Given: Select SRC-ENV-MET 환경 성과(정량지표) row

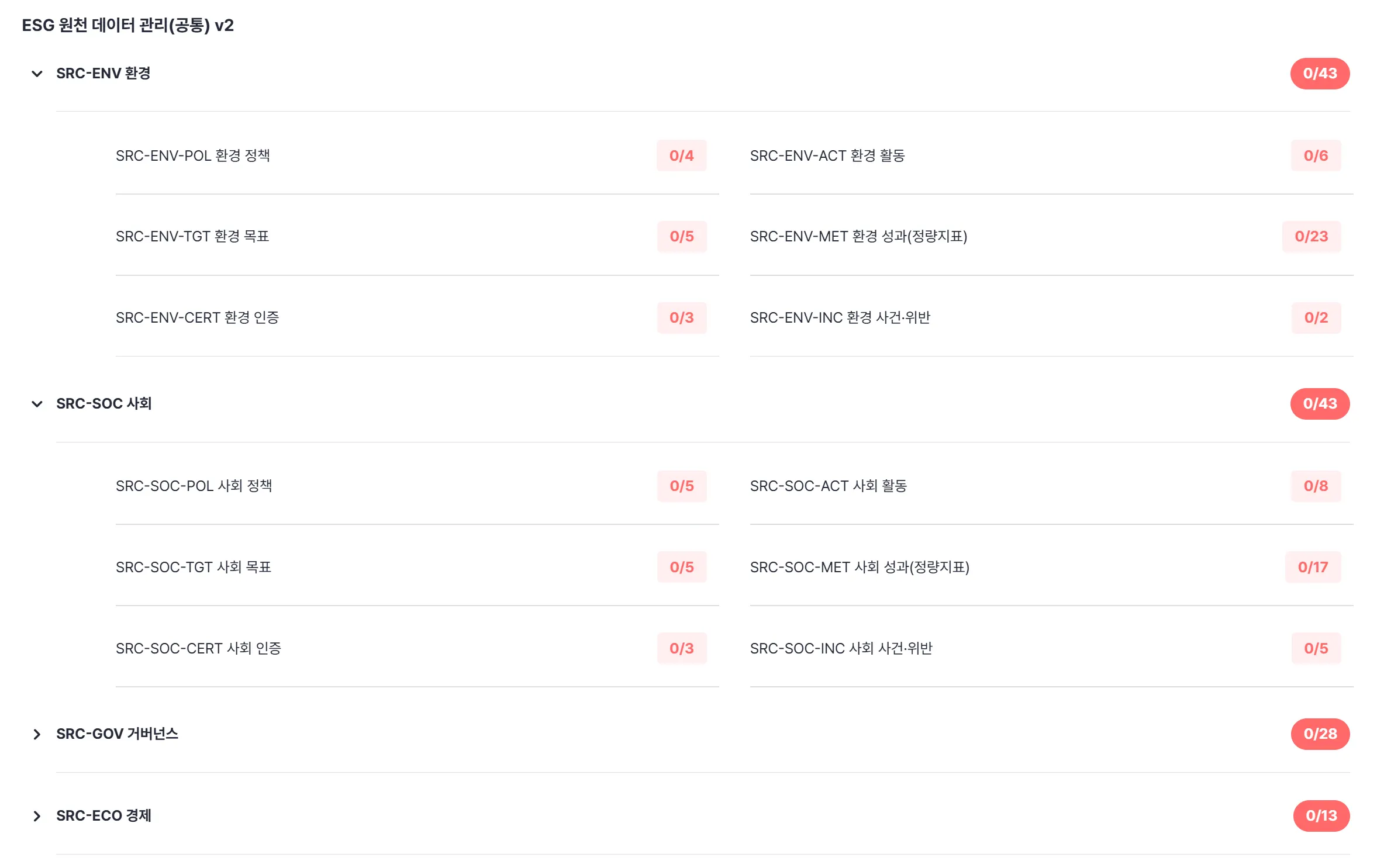Looking at the screenshot, I should (x=858, y=236).
